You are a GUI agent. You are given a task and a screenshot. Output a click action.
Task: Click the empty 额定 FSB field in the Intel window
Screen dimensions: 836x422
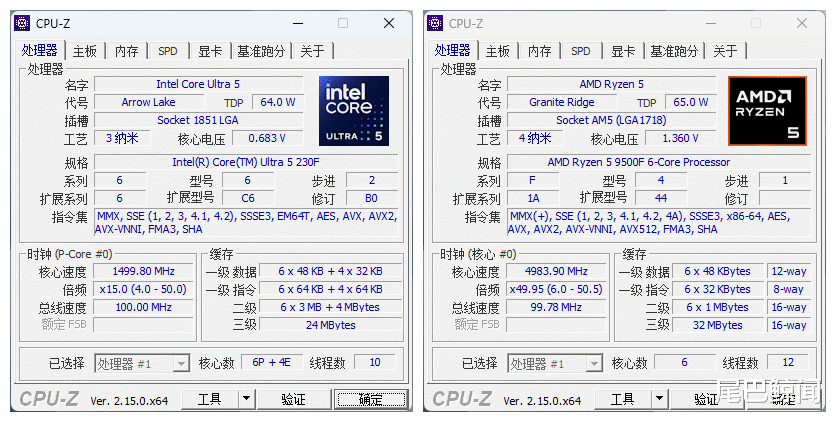(x=143, y=325)
